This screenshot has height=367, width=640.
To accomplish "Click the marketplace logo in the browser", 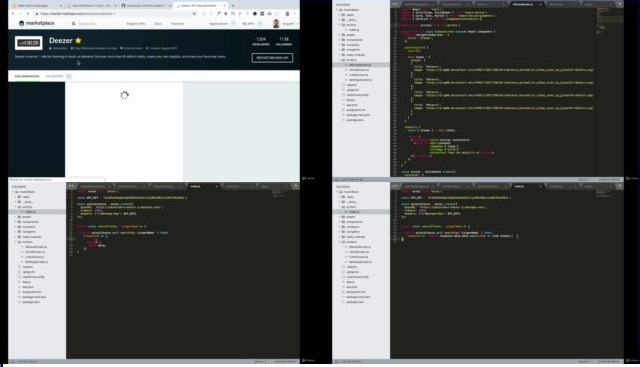I will pos(37,23).
